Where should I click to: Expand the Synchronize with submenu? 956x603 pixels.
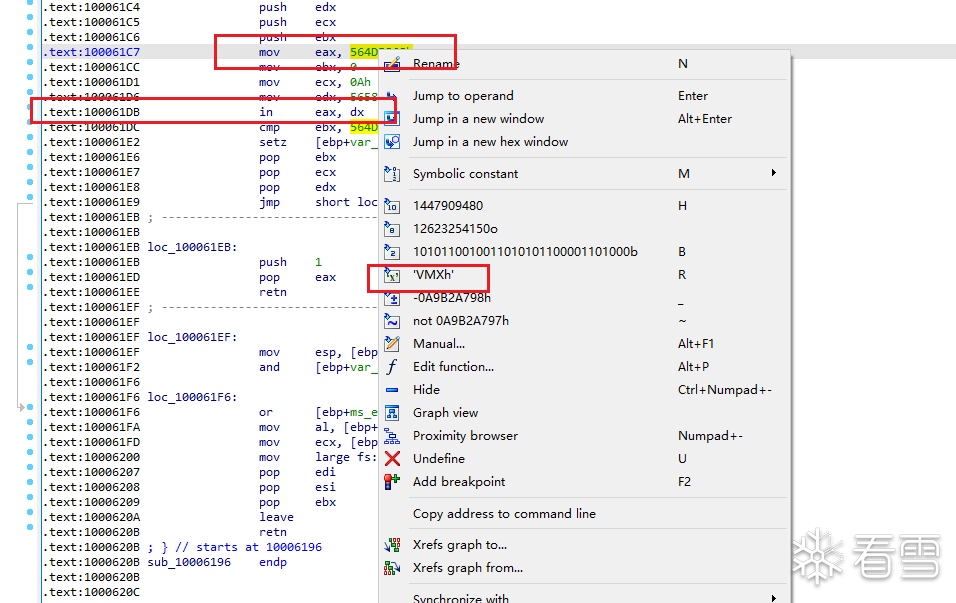(x=773, y=598)
